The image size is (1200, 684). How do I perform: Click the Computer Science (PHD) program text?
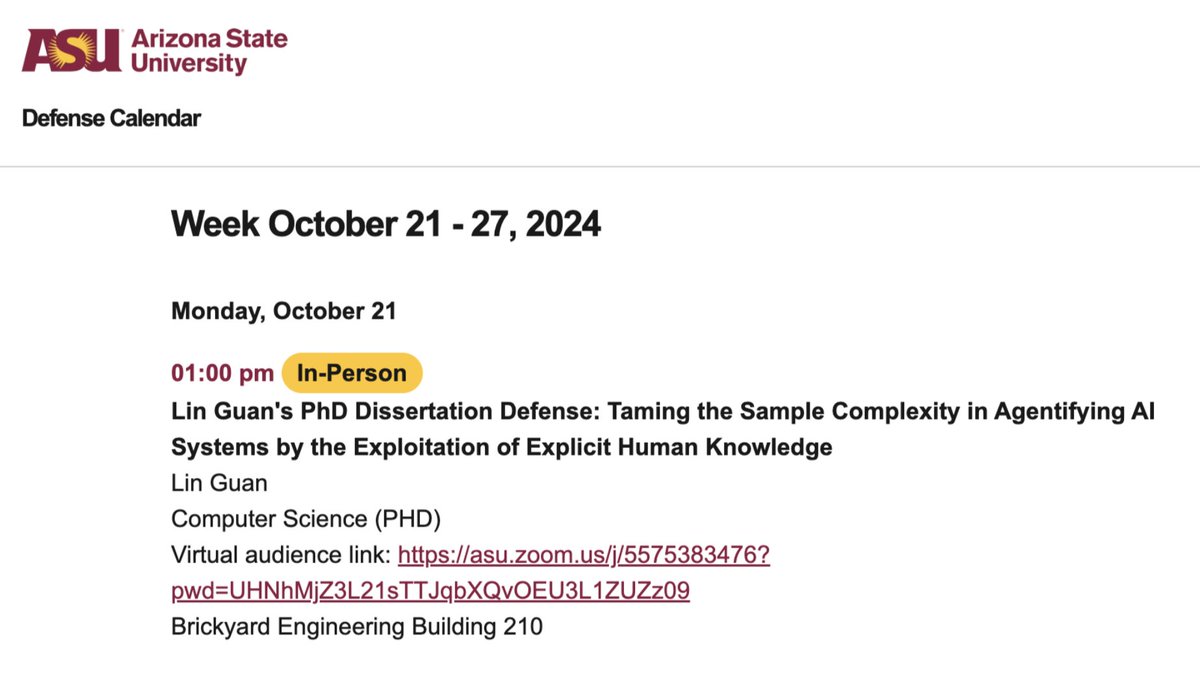306,519
